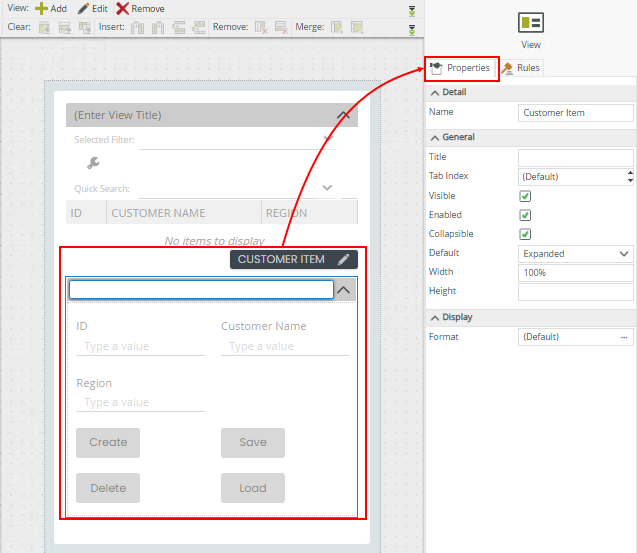Viewport: 637px width, 553px height.
Task: Click the red X Remove view button
Action: [140, 8]
